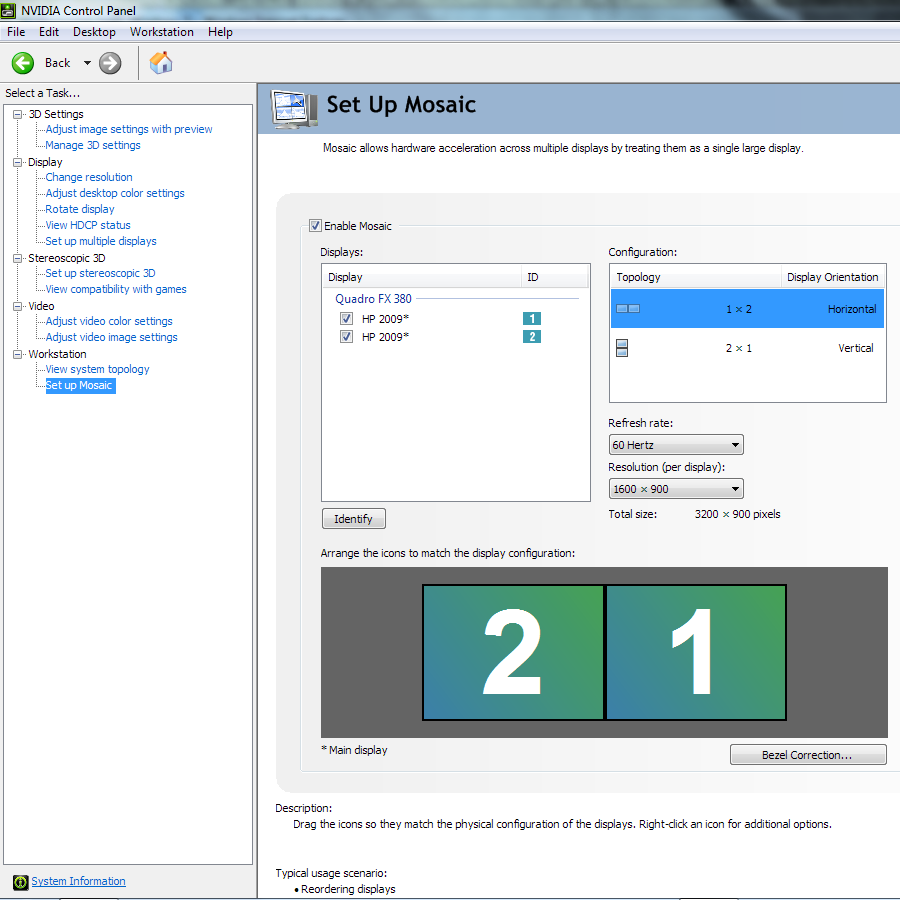Screen dimensions: 900x900
Task: Open the Resolution per display dropdown
Action: [676, 489]
